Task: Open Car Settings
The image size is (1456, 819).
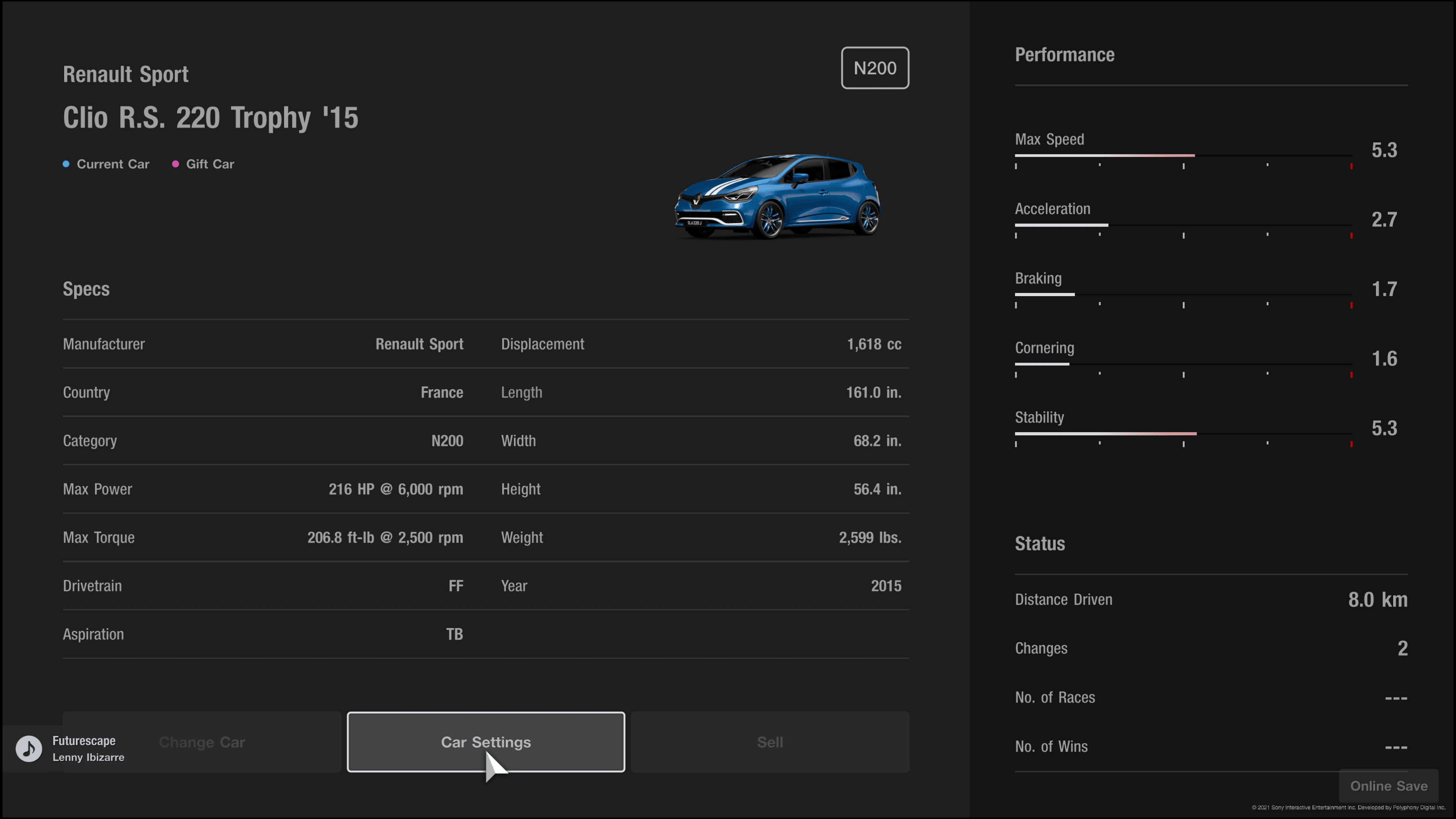Action: point(486,742)
